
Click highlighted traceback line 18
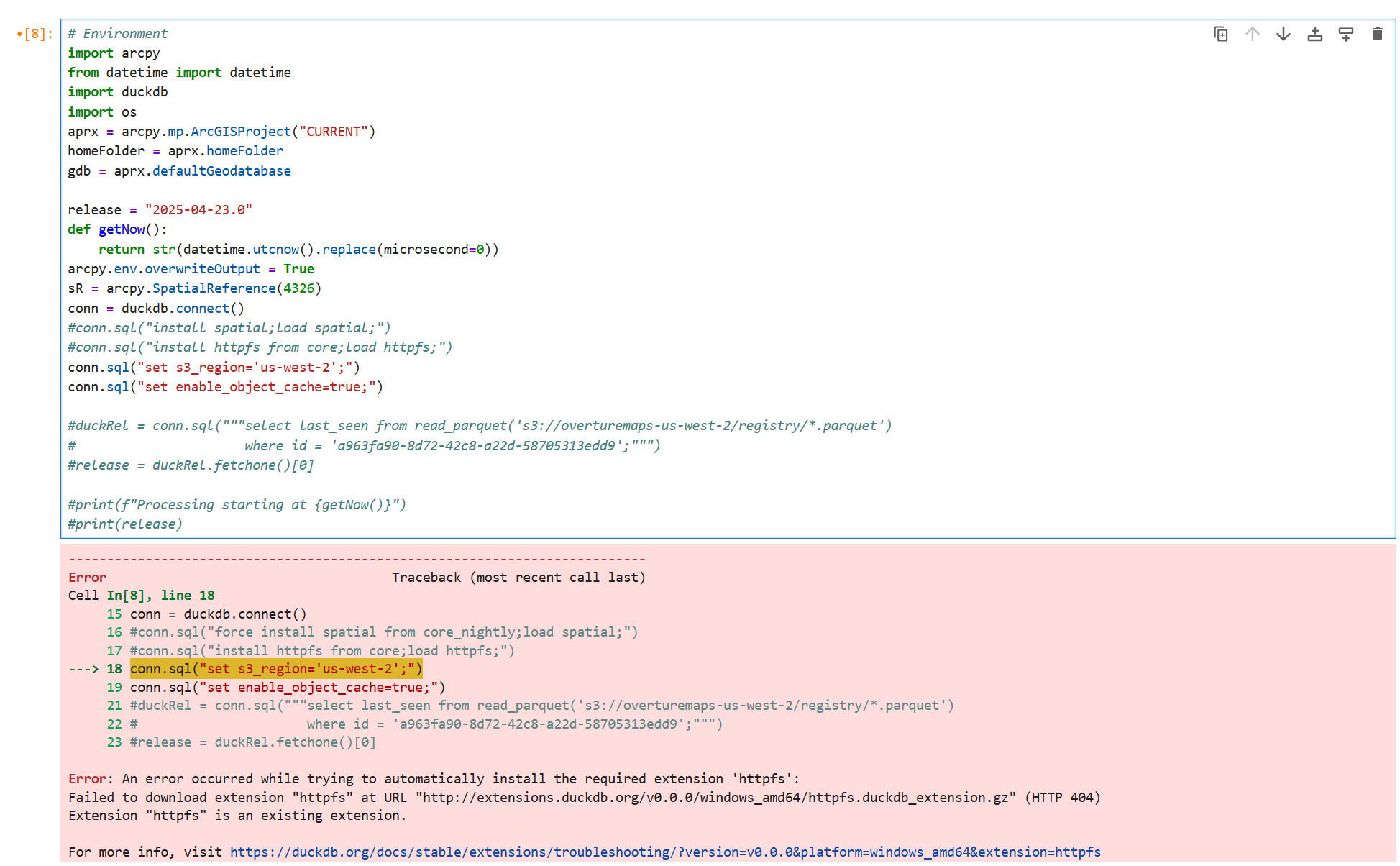point(276,669)
